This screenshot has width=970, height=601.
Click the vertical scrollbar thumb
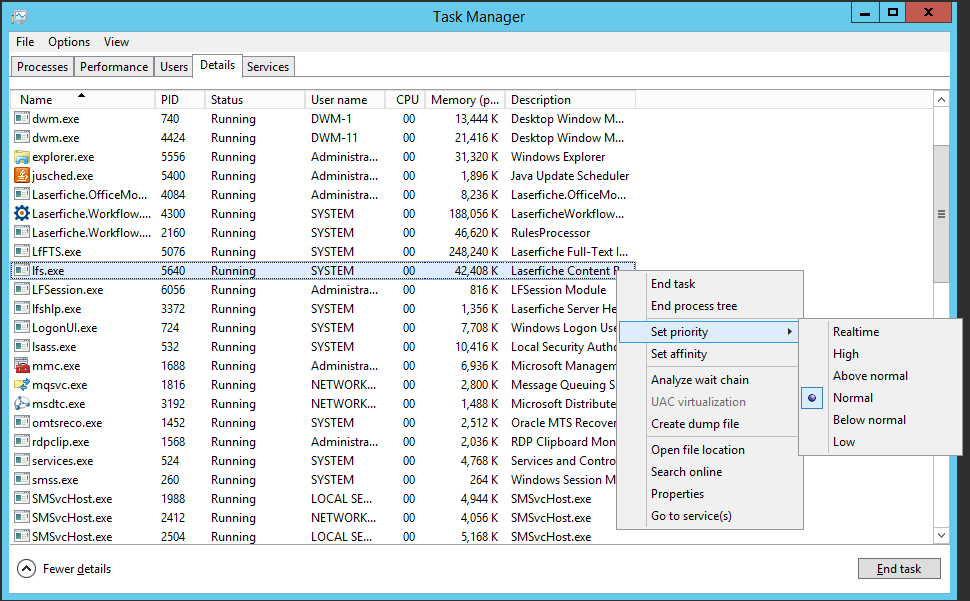click(941, 214)
